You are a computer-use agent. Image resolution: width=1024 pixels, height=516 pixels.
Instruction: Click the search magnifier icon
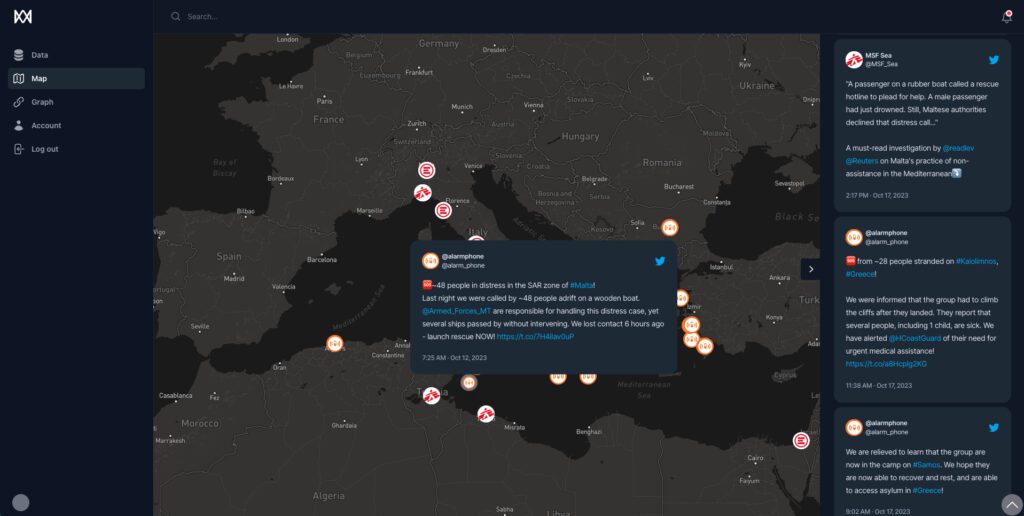176,17
